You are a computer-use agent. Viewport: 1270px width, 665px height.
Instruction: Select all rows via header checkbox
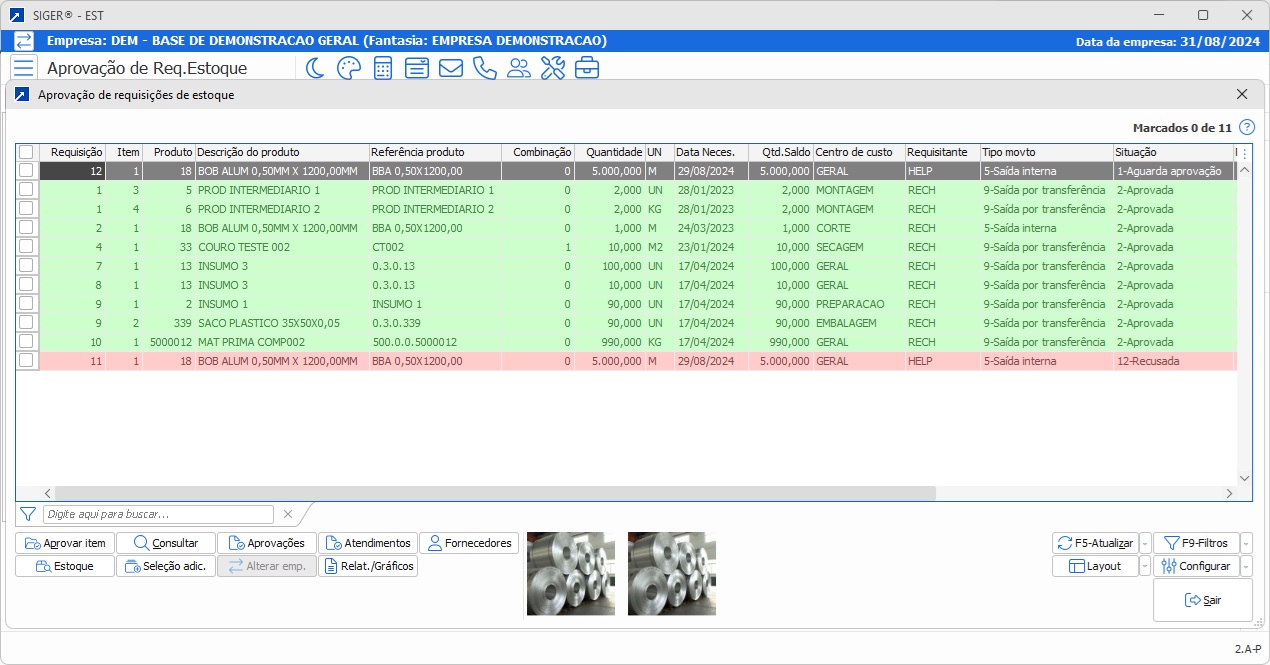click(x=27, y=152)
